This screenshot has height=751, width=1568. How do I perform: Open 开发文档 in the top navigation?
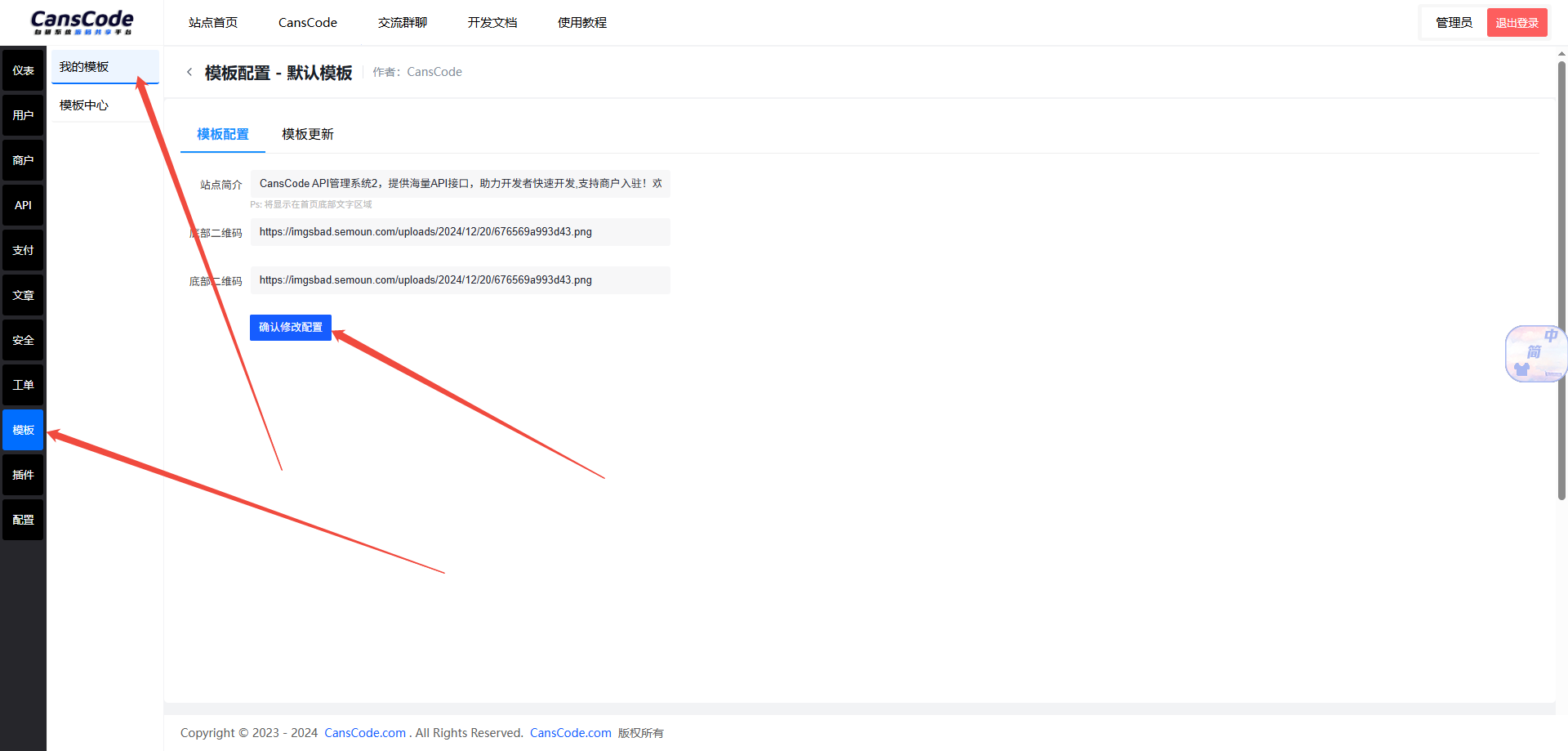click(492, 23)
